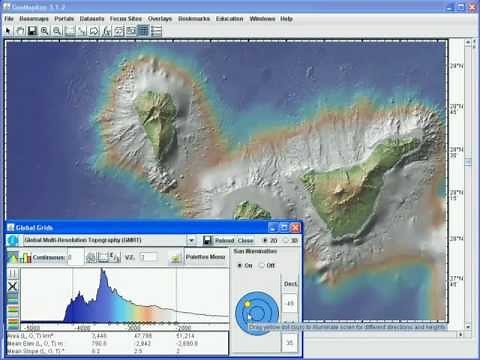Click the Close button in Global Grids toolbar
Viewport: 480px width, 360px height.
(246, 240)
